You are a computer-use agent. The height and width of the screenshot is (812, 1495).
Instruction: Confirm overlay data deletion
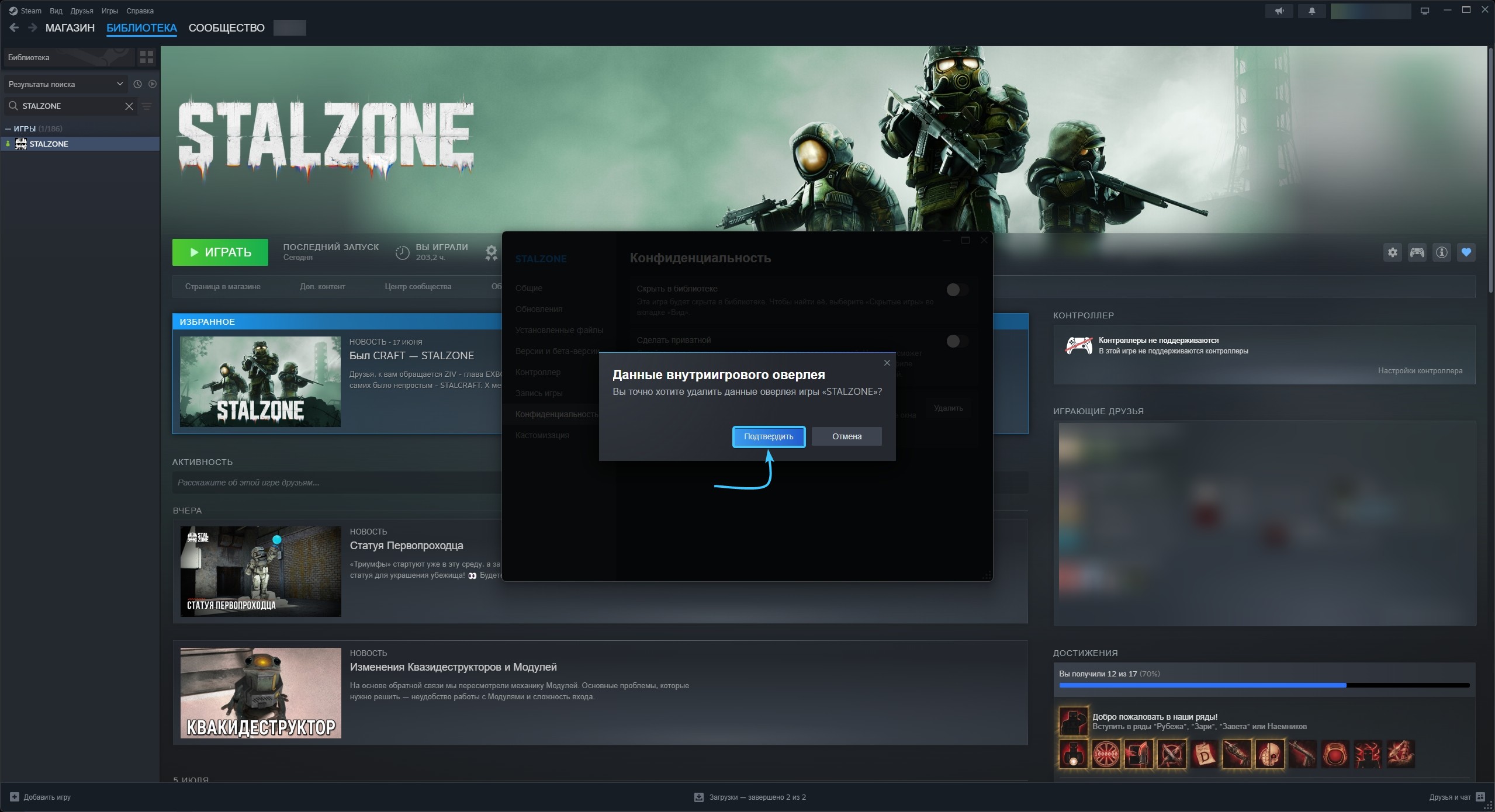point(769,436)
